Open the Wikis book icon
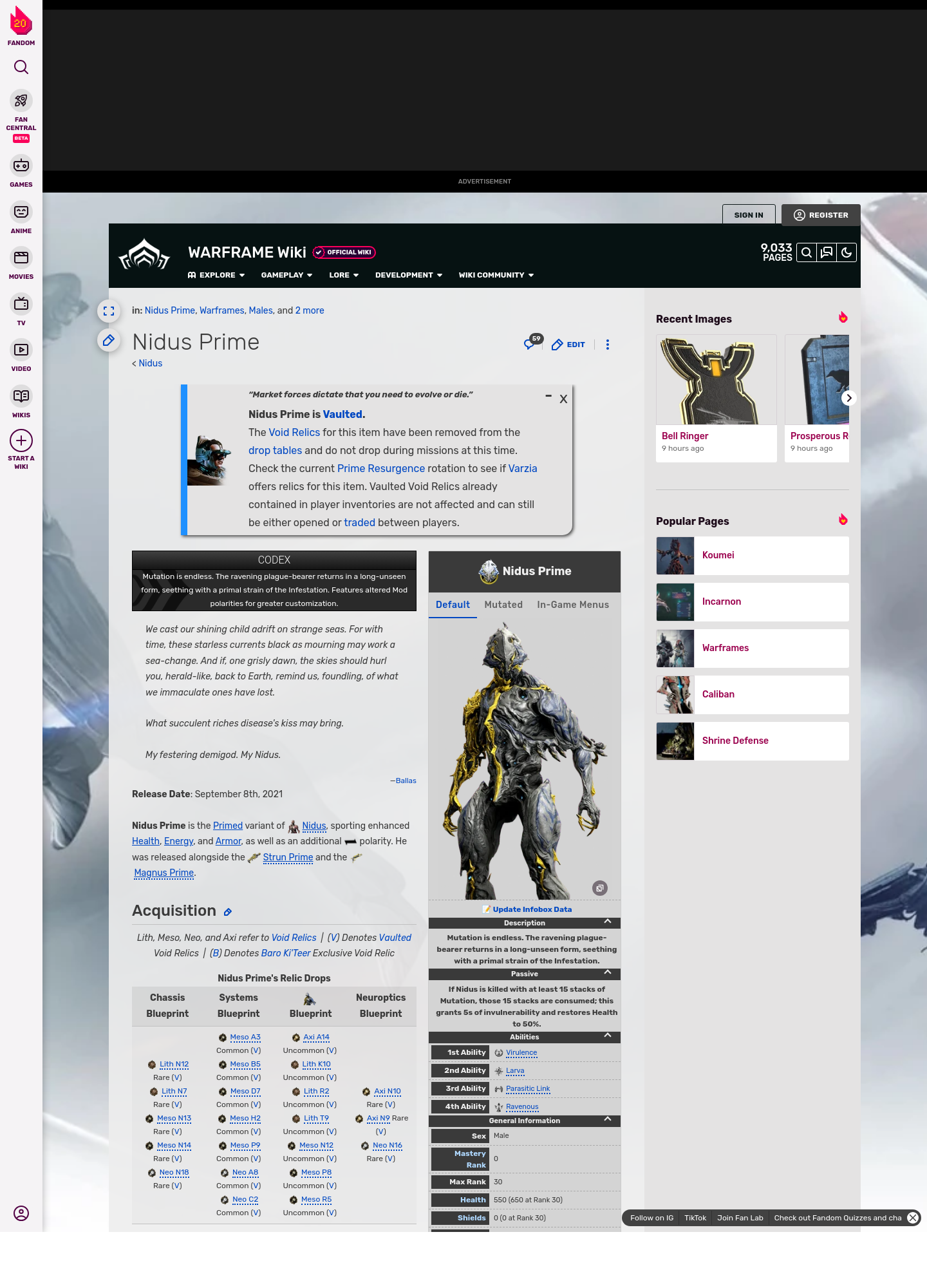927x1288 pixels. tap(21, 396)
